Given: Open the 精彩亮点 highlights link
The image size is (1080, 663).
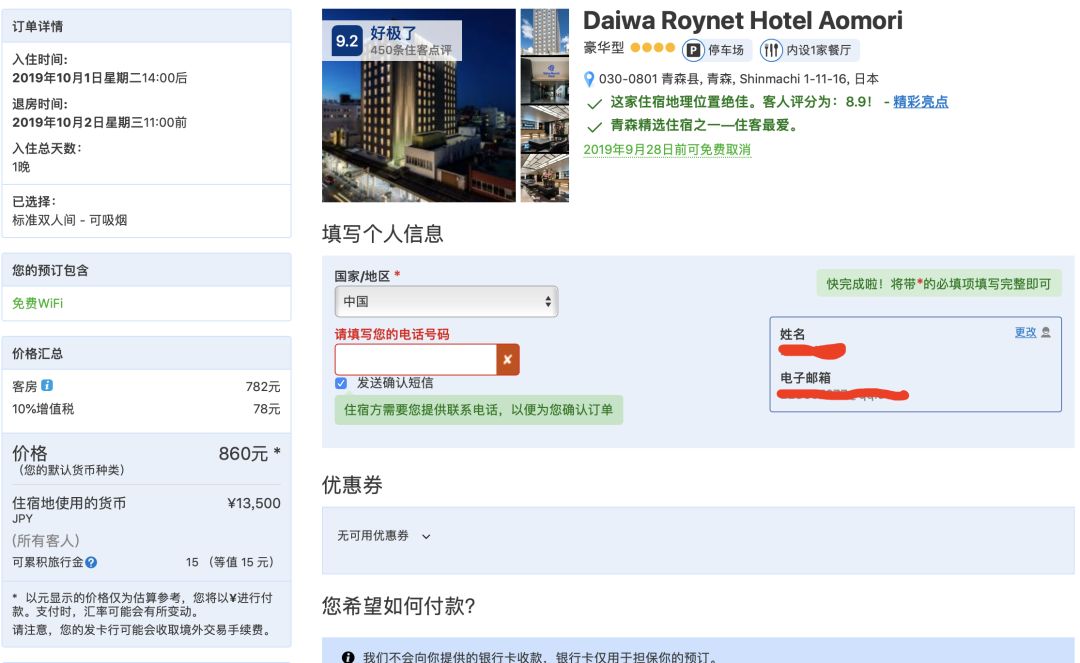Looking at the screenshot, I should pyautogui.click(x=921, y=101).
